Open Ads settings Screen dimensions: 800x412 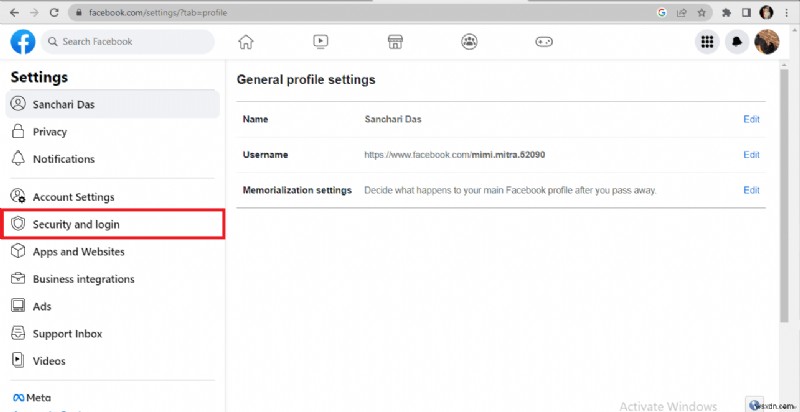[x=113, y=306]
